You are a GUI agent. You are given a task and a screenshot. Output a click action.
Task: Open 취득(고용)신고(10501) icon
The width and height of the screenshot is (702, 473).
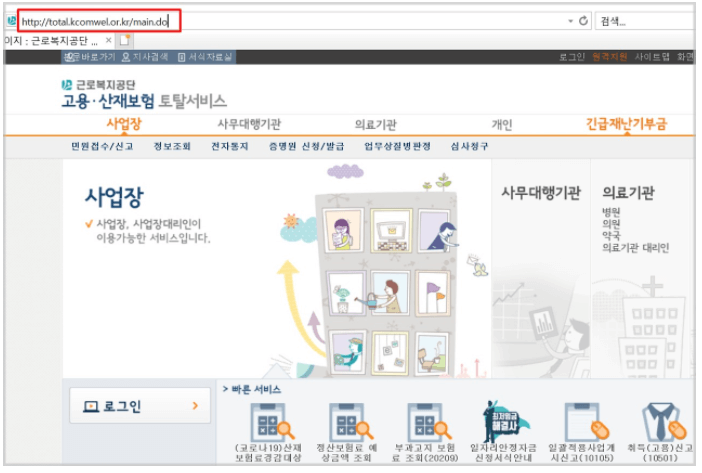click(x=660, y=432)
